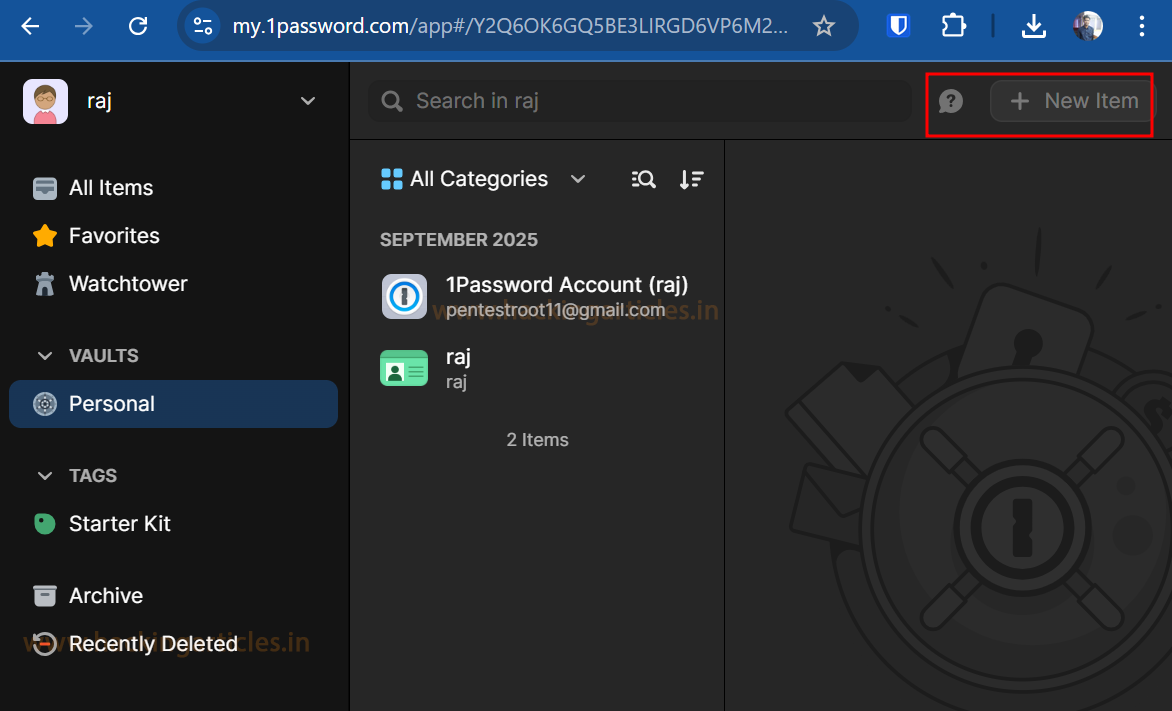Open Favorites in the sidebar
1172x711 pixels.
click(x=173, y=236)
